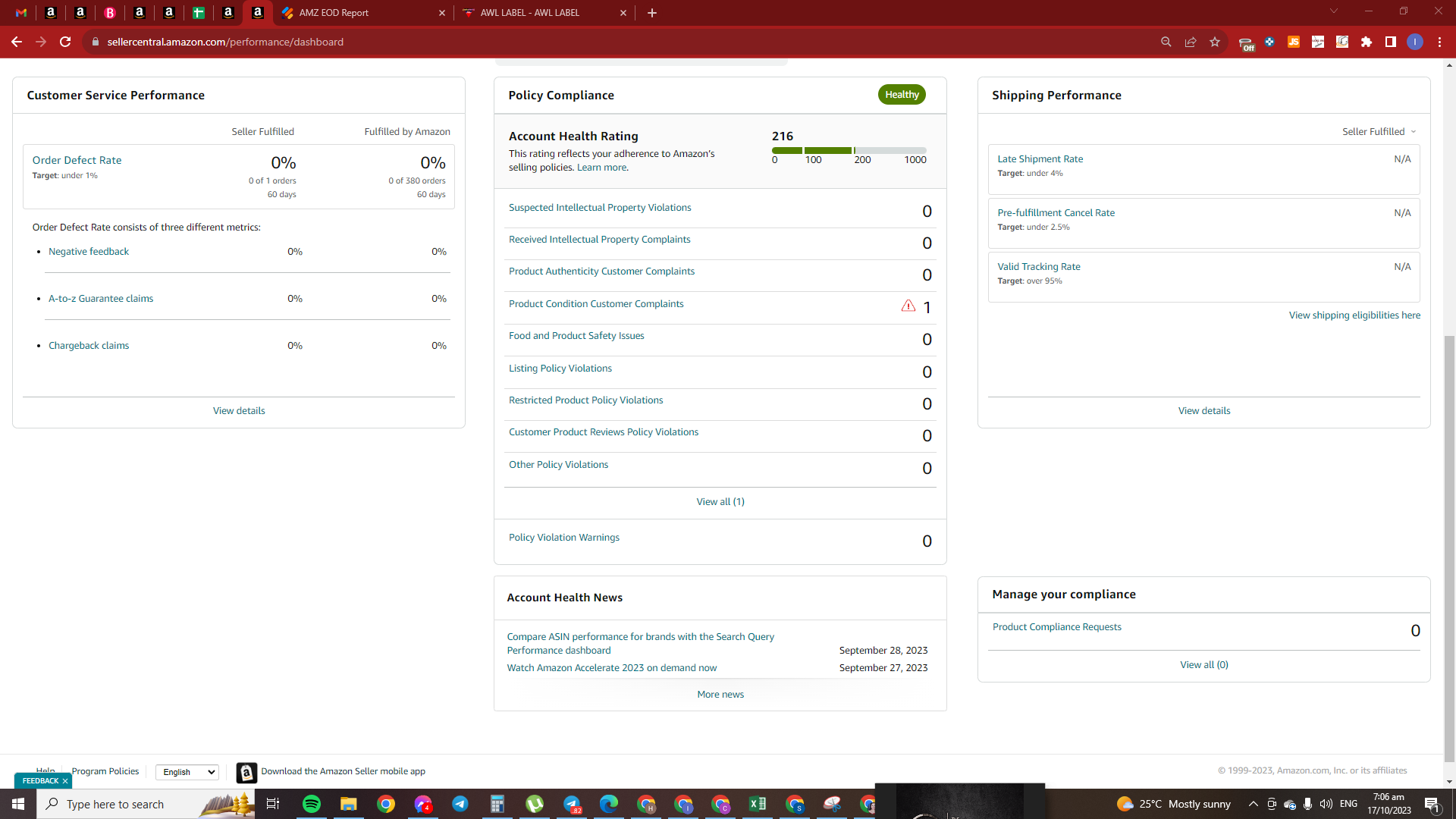This screenshot has width=1456, height=819.
Task: Open the browser zoom control
Action: [x=1166, y=42]
